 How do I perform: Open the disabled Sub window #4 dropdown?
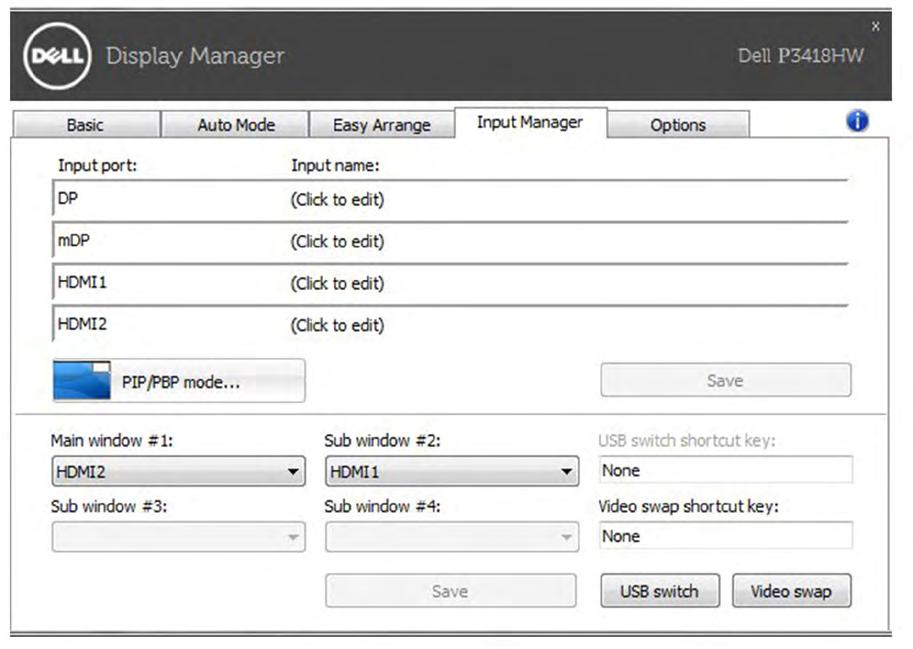pyautogui.click(x=452, y=537)
